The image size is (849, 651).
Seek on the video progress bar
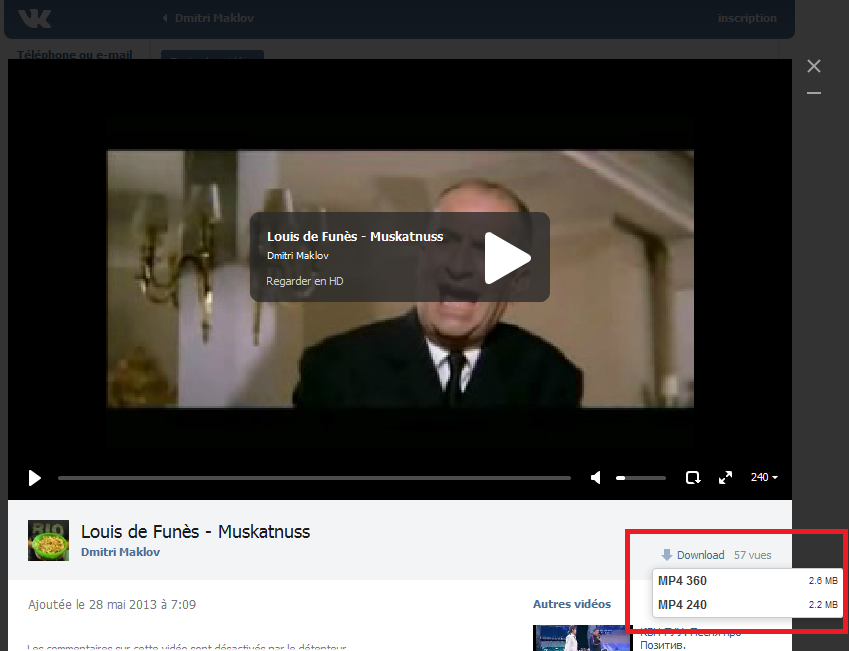[x=314, y=478]
